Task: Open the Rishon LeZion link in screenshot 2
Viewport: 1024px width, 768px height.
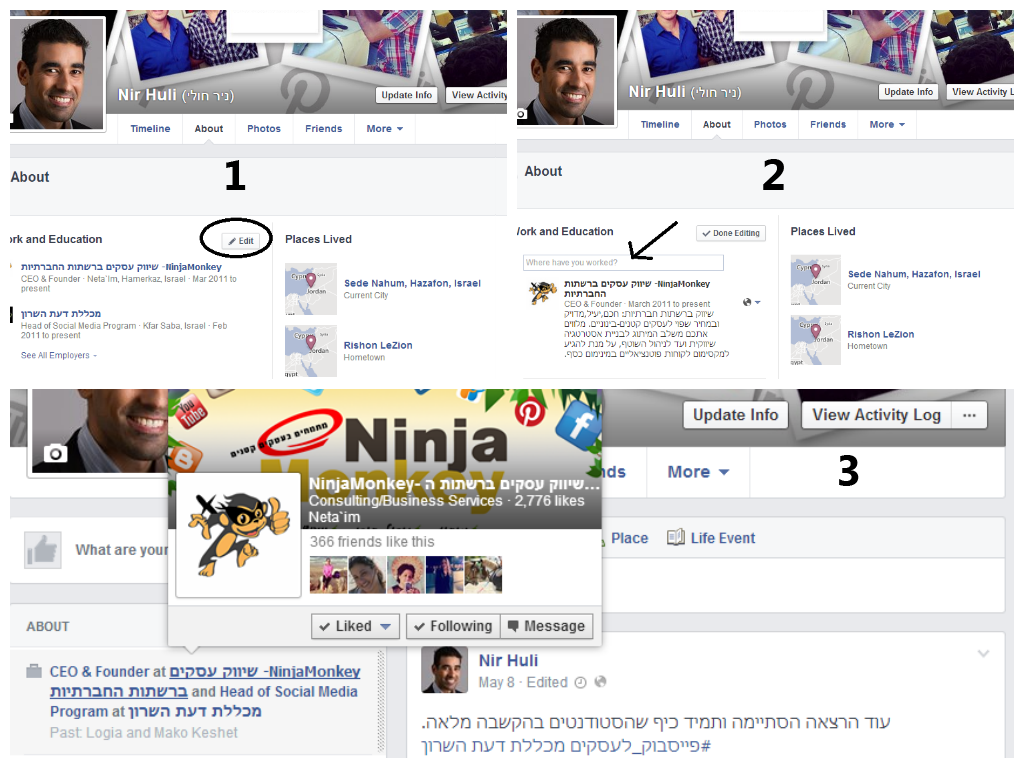Action: pos(880,334)
